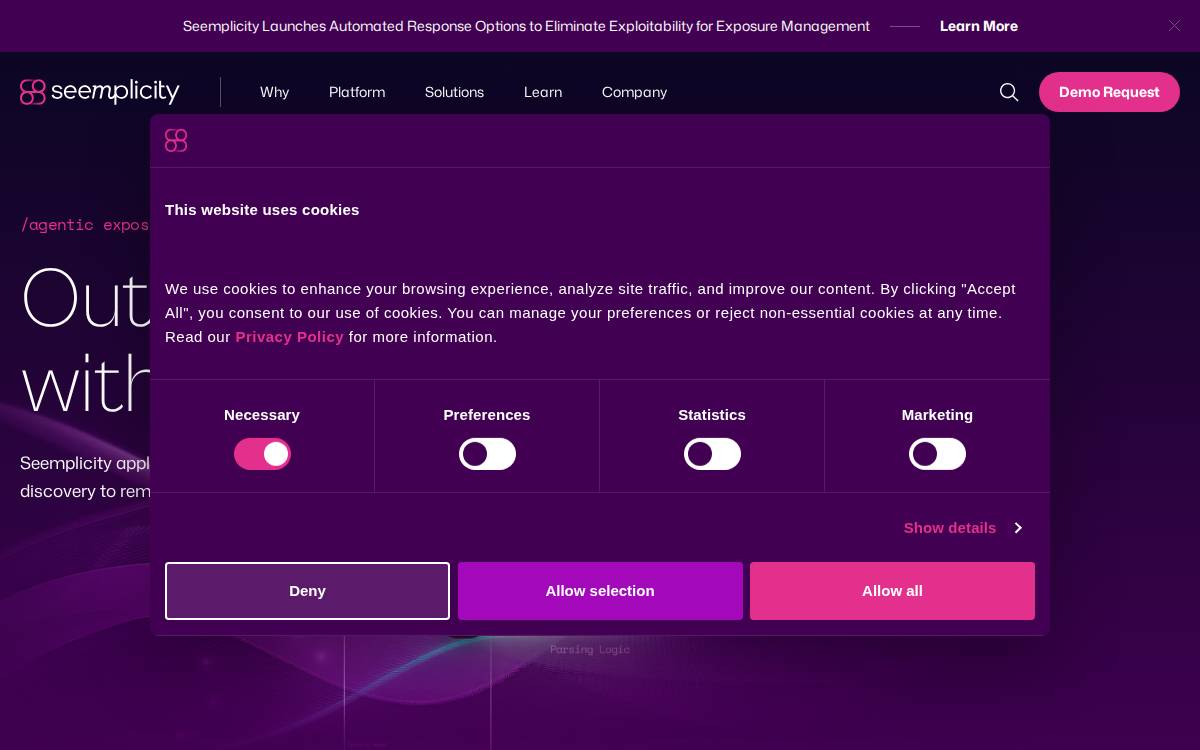
Task: Open the Privacy Policy link
Action: point(289,337)
